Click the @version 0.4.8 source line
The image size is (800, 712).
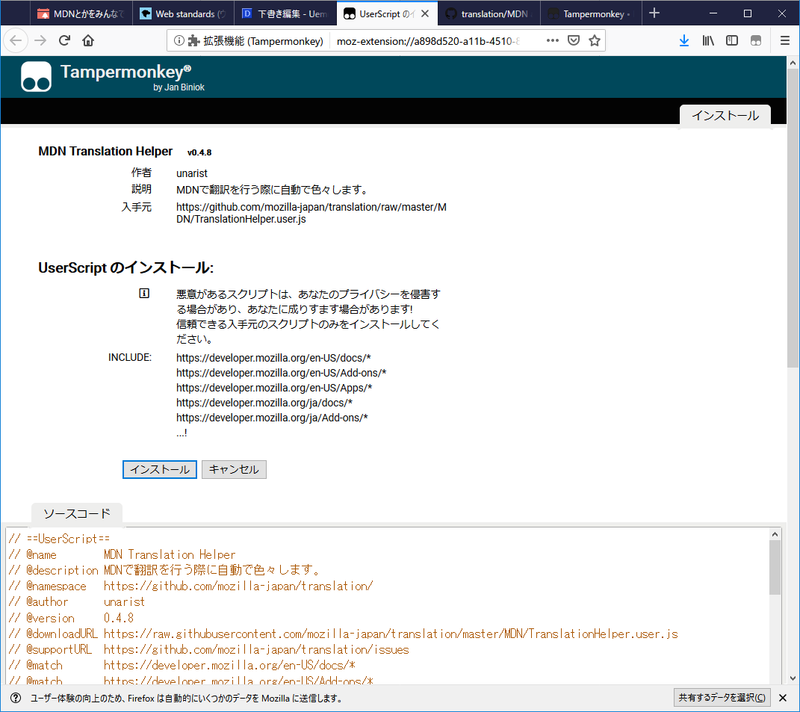point(71,618)
